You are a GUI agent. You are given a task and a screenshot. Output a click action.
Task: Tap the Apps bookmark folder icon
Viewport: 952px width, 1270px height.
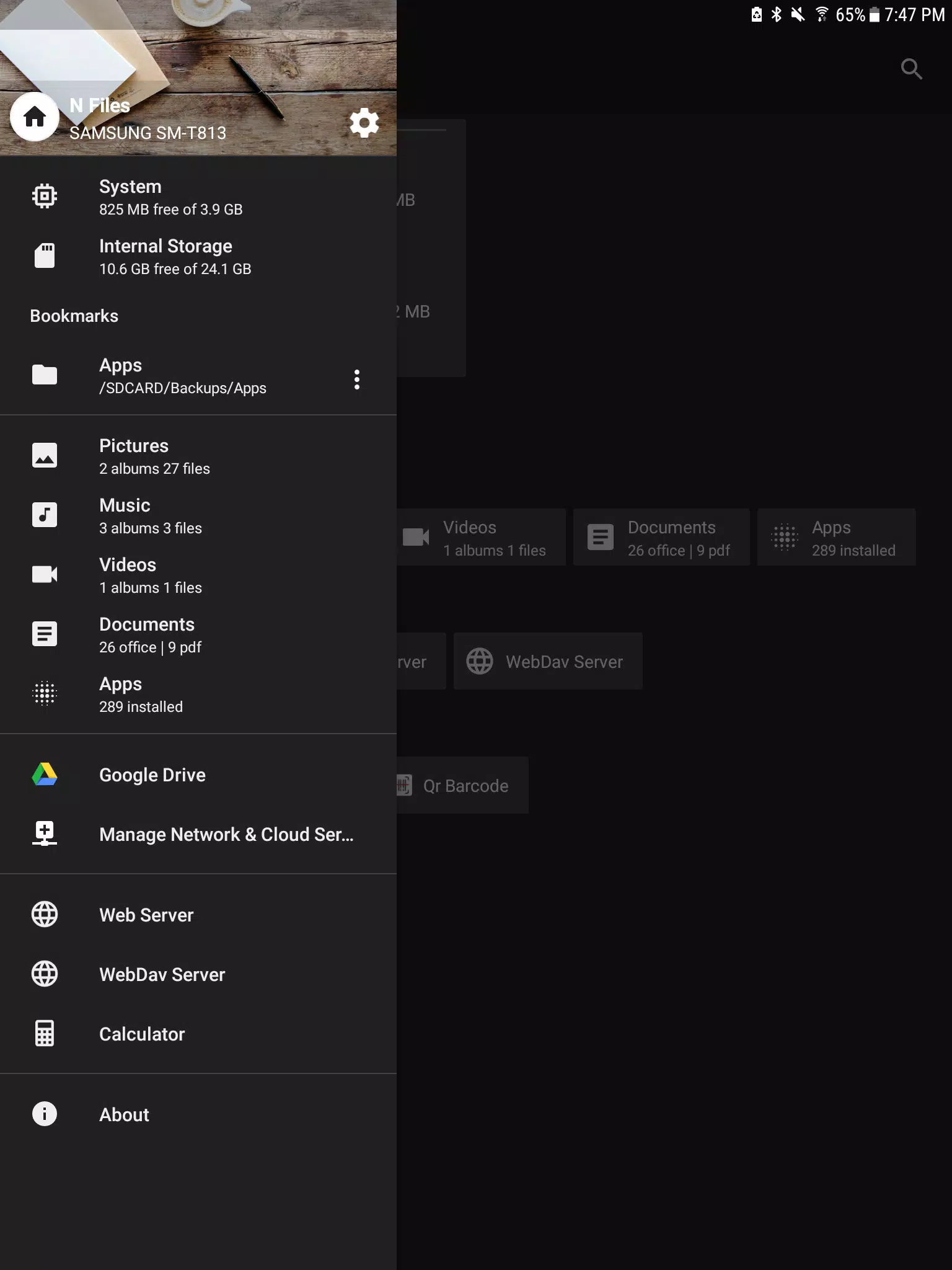tap(45, 375)
